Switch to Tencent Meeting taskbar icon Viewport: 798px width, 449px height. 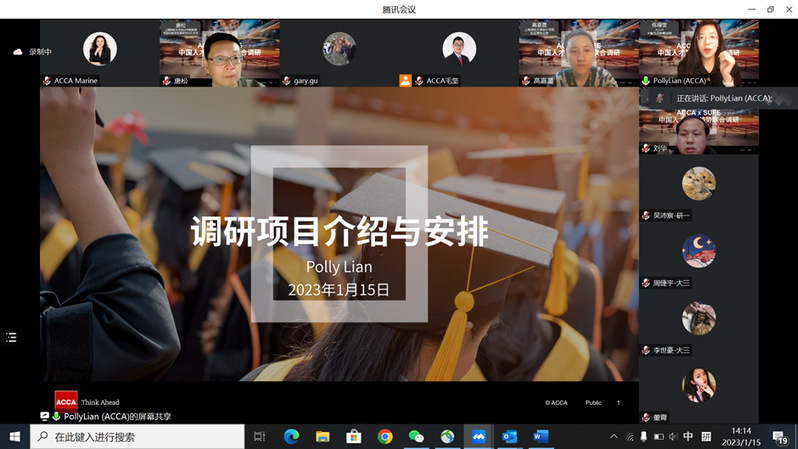478,436
